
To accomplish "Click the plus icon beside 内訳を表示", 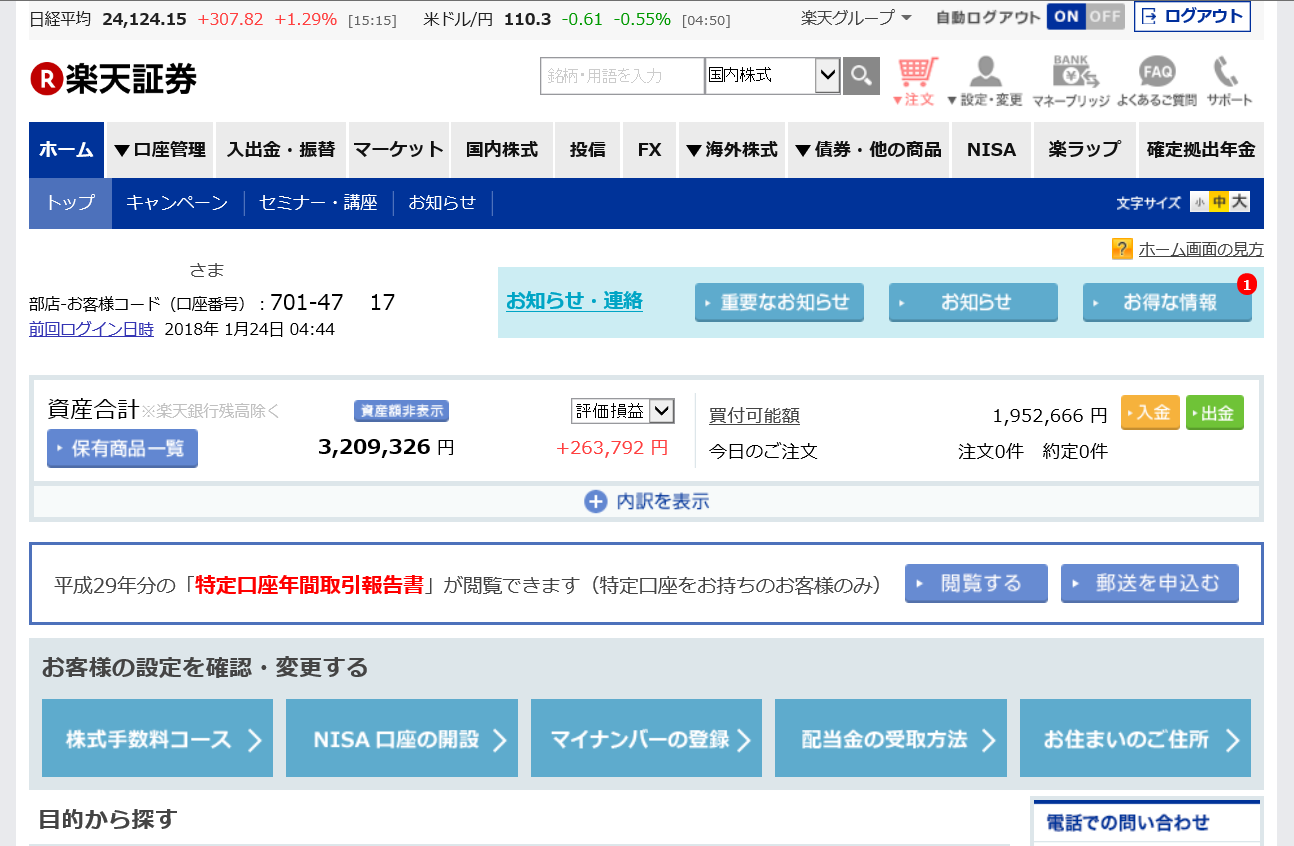I will tap(596, 502).
